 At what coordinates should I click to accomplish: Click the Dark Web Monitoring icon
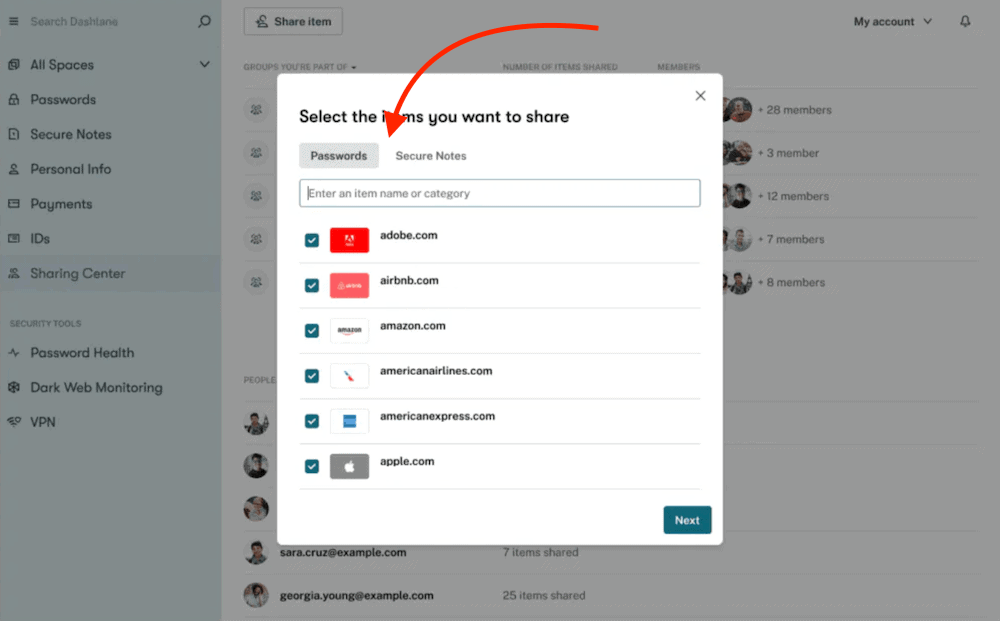[14, 388]
